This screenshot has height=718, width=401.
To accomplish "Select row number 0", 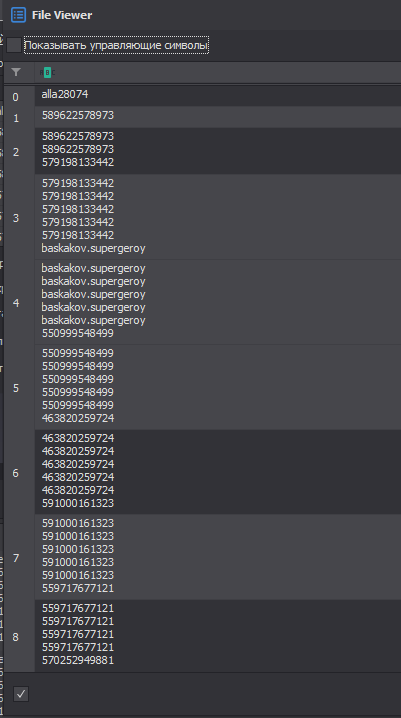I will (x=16, y=97).
